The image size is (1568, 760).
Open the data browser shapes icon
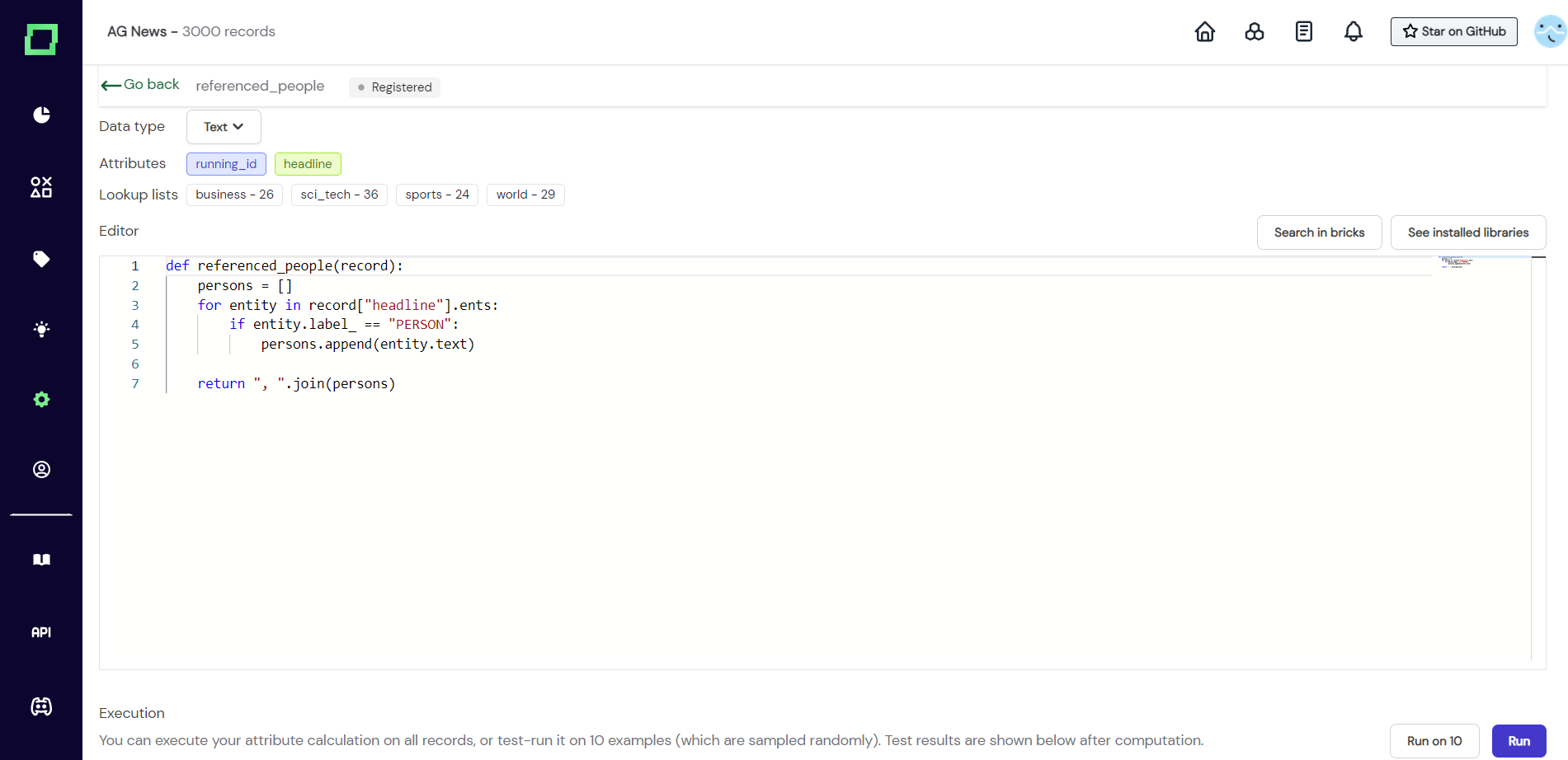click(x=41, y=187)
